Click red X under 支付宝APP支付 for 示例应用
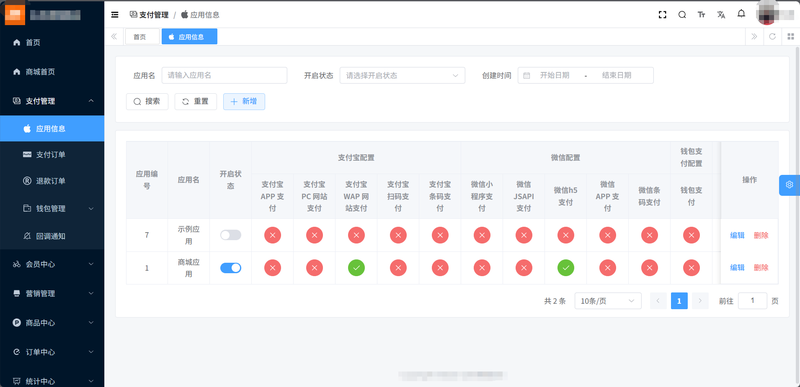This screenshot has width=800, height=387. click(x=272, y=235)
